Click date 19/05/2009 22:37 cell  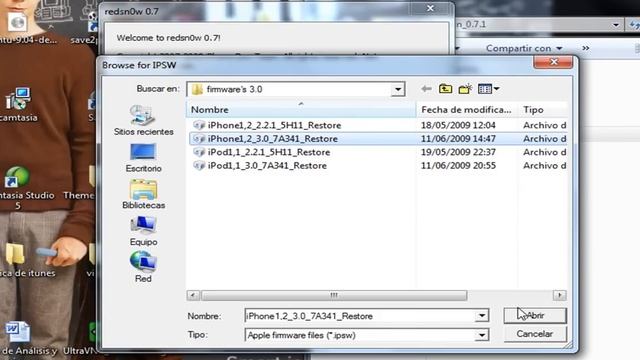pos(458,152)
